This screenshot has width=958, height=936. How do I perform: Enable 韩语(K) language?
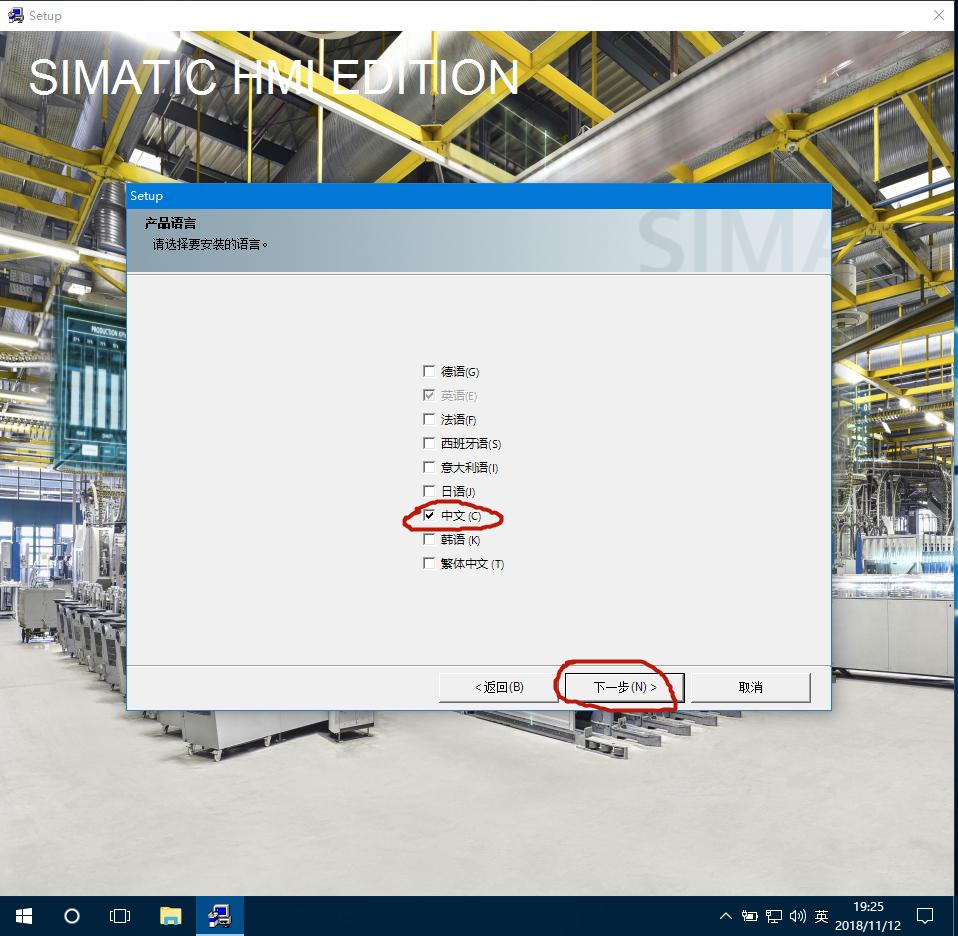tap(429, 538)
